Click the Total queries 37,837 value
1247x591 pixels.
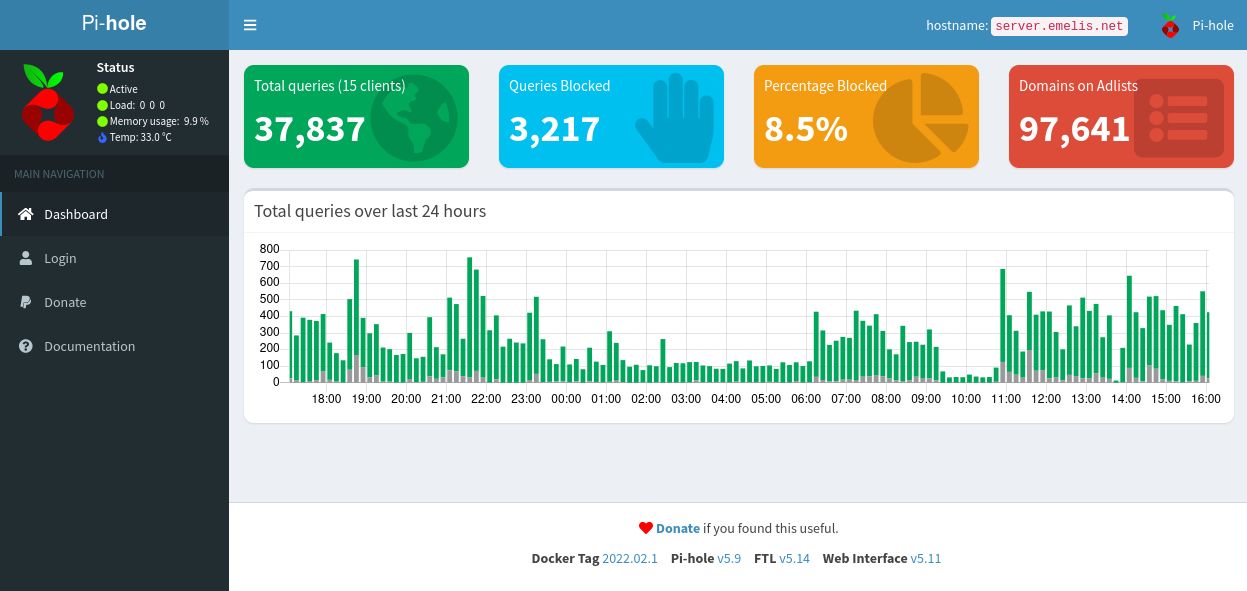click(x=310, y=129)
